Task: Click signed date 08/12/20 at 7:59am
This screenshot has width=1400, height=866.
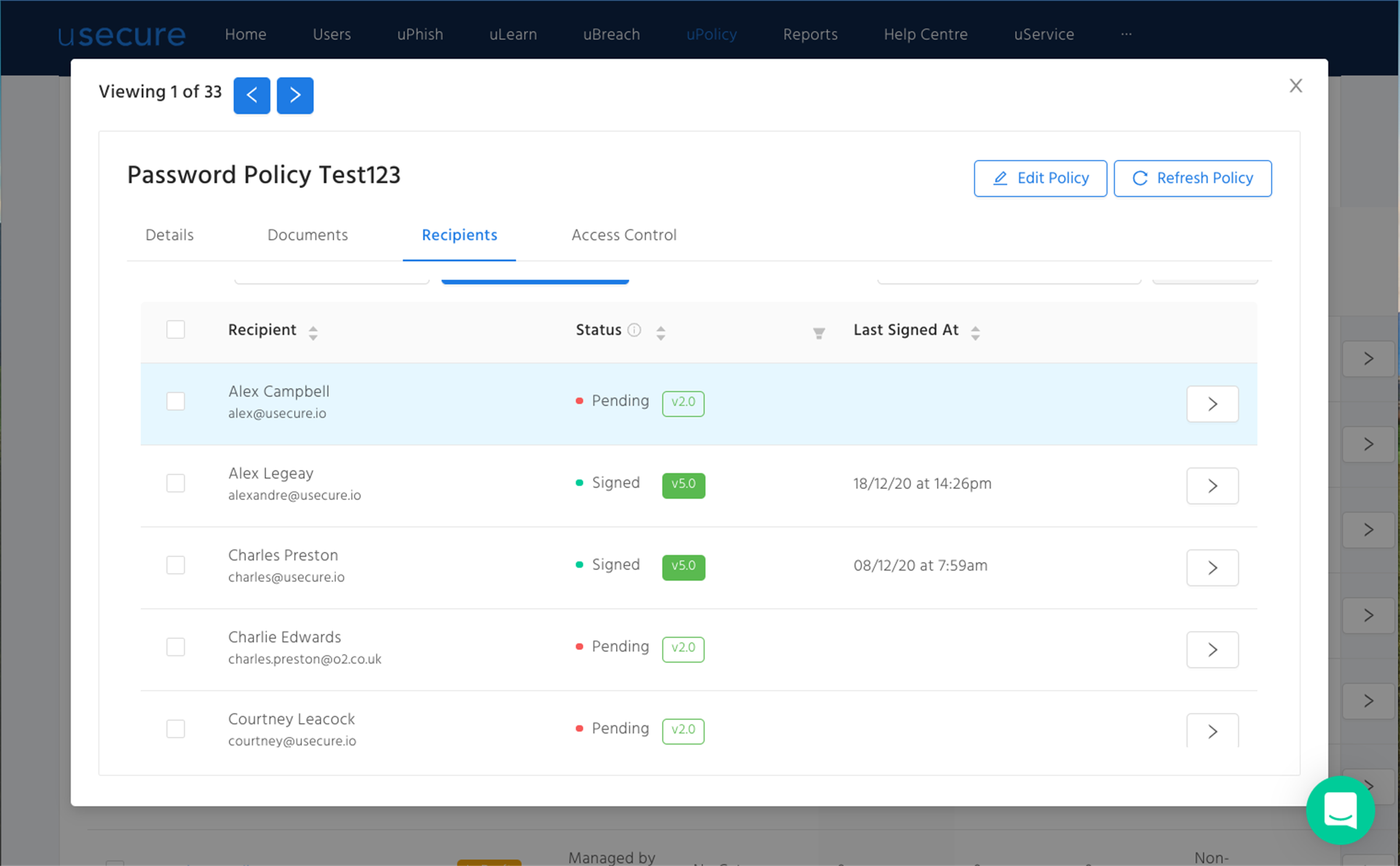Action: [x=920, y=565]
